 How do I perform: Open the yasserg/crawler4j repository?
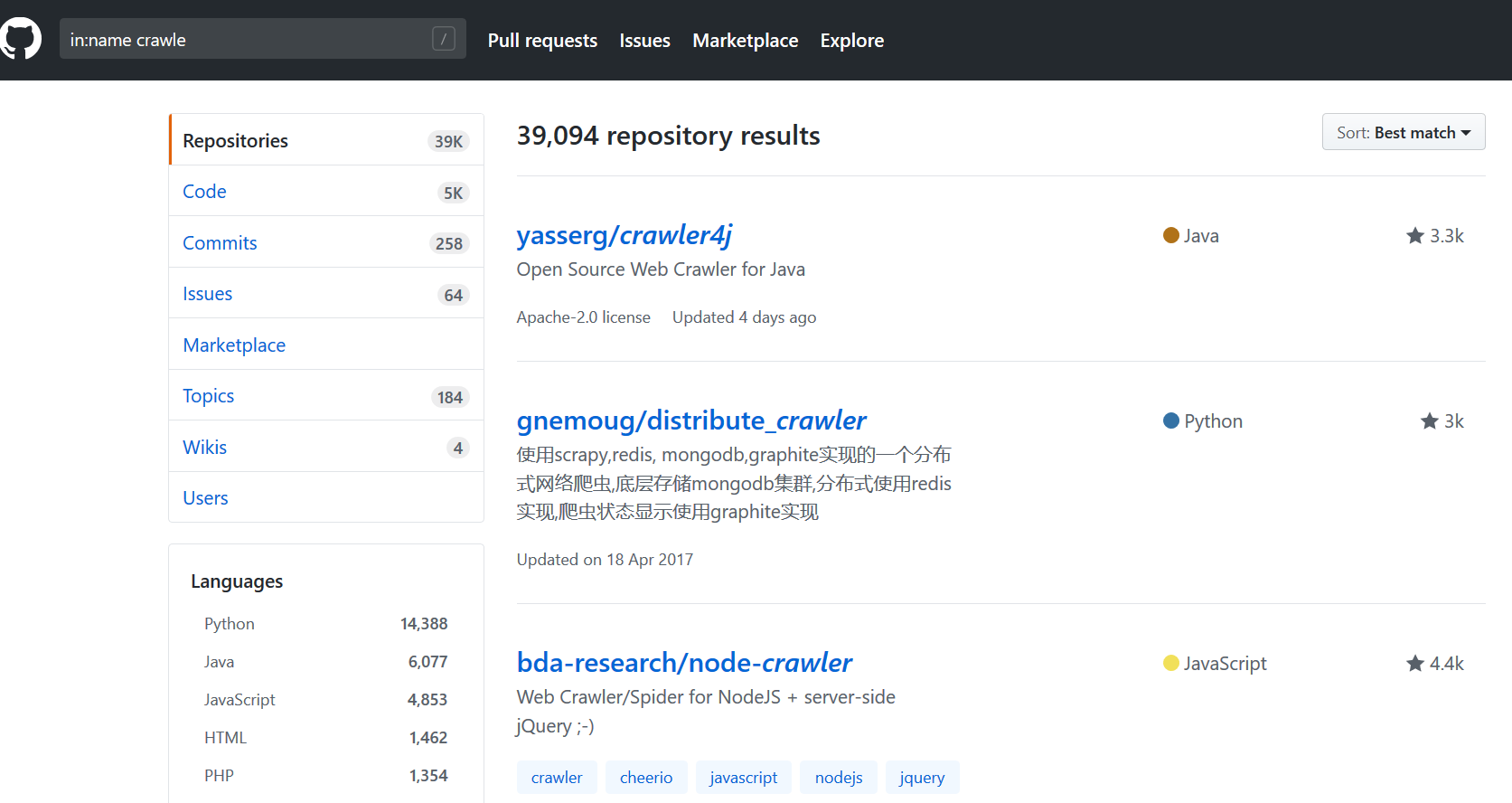pos(625,235)
